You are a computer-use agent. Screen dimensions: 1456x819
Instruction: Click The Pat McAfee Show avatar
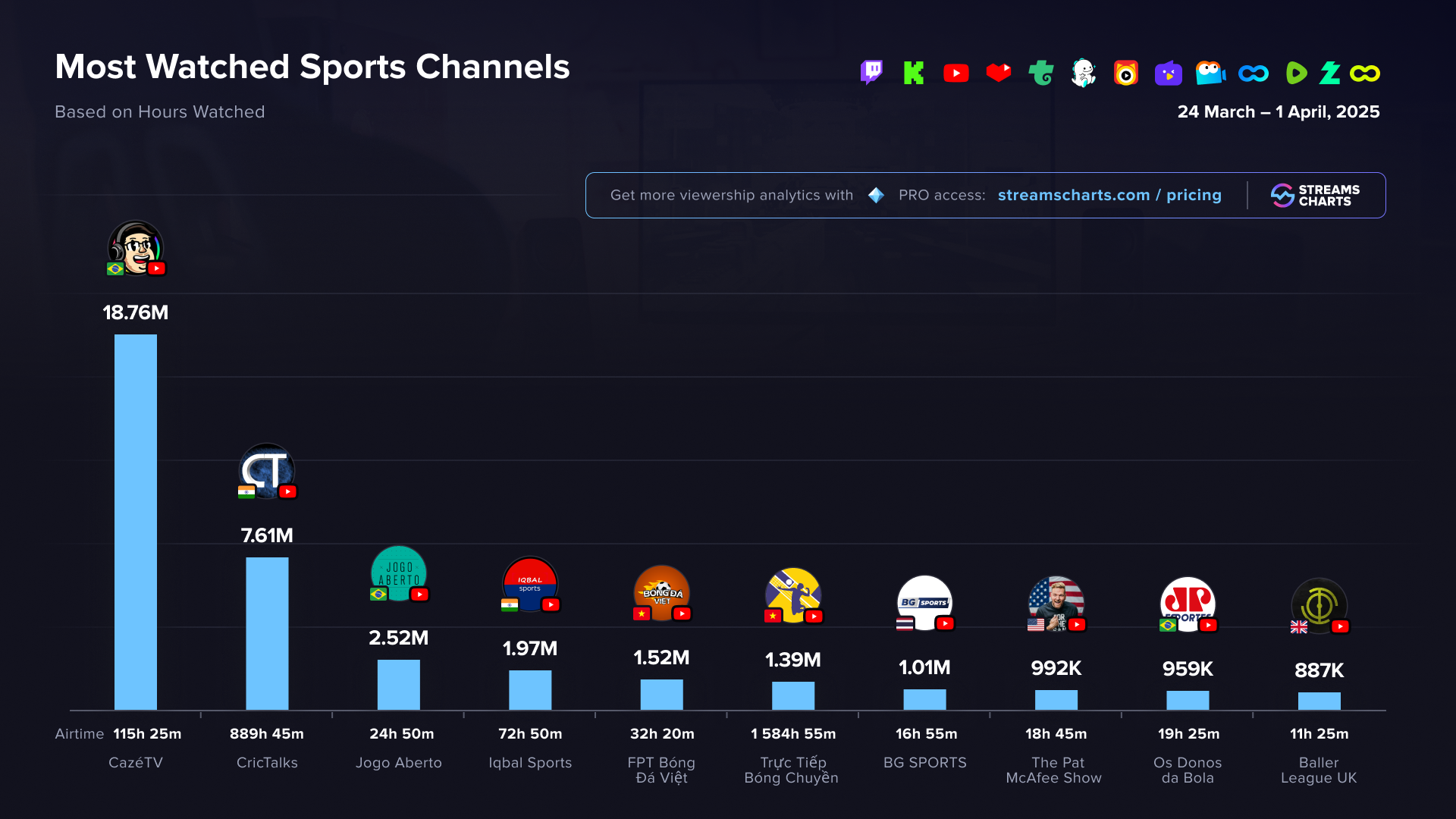tap(1056, 604)
